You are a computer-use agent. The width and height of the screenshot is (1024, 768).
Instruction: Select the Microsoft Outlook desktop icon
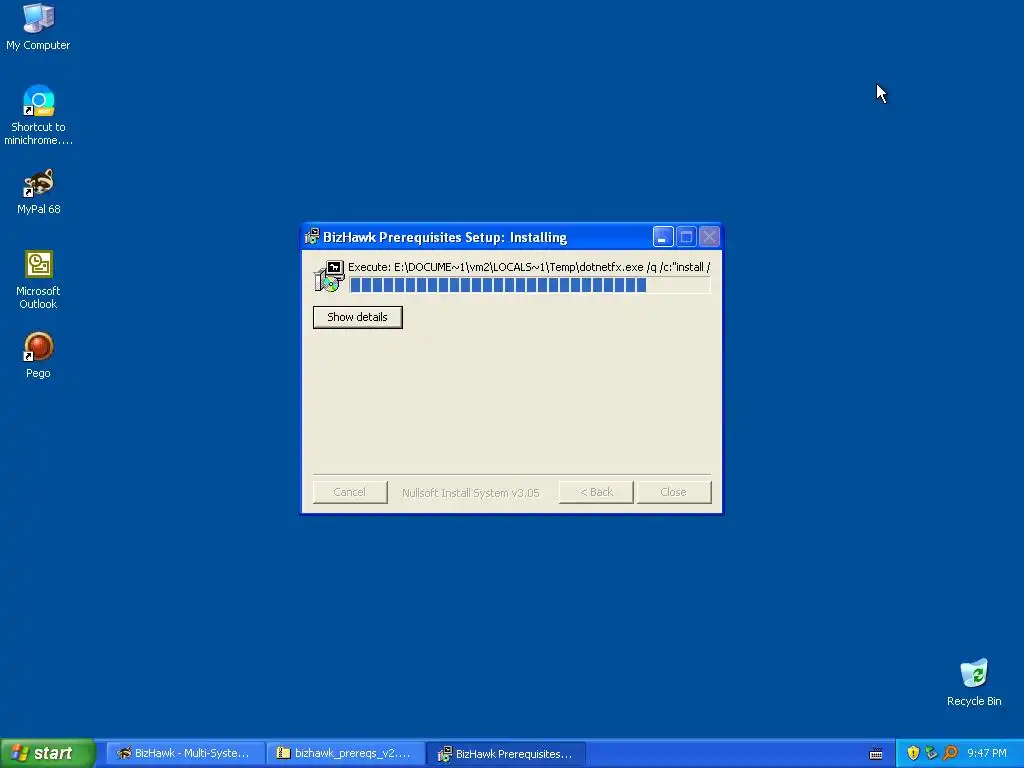(x=38, y=280)
